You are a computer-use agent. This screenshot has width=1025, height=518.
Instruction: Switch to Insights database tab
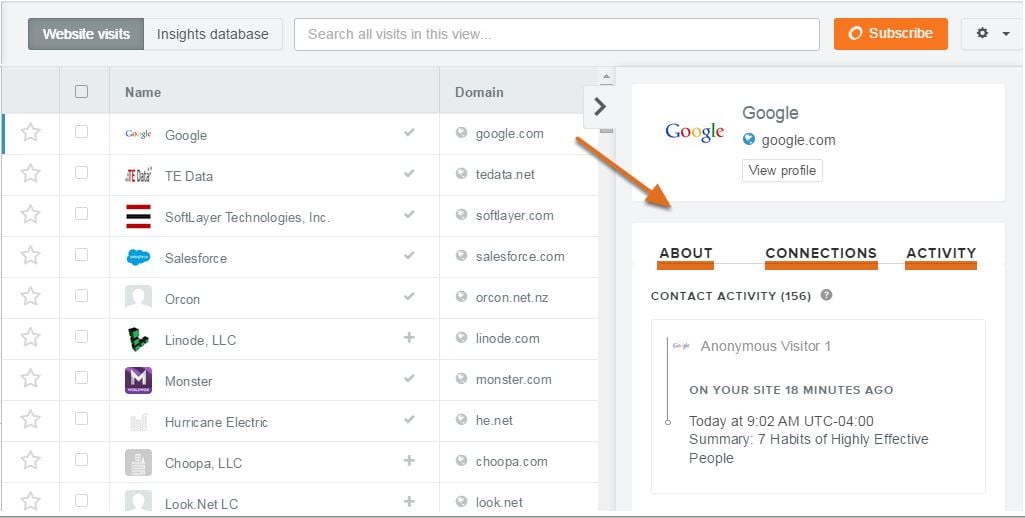pyautogui.click(x=212, y=34)
